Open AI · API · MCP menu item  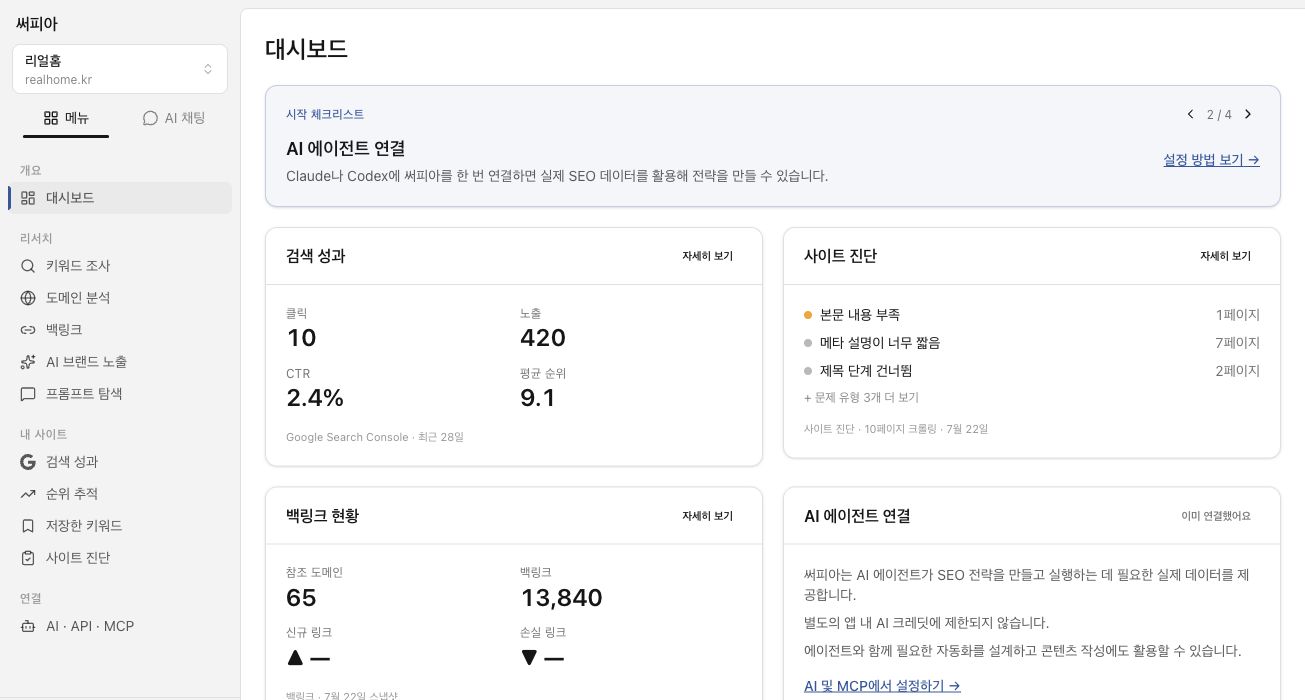coord(120,626)
